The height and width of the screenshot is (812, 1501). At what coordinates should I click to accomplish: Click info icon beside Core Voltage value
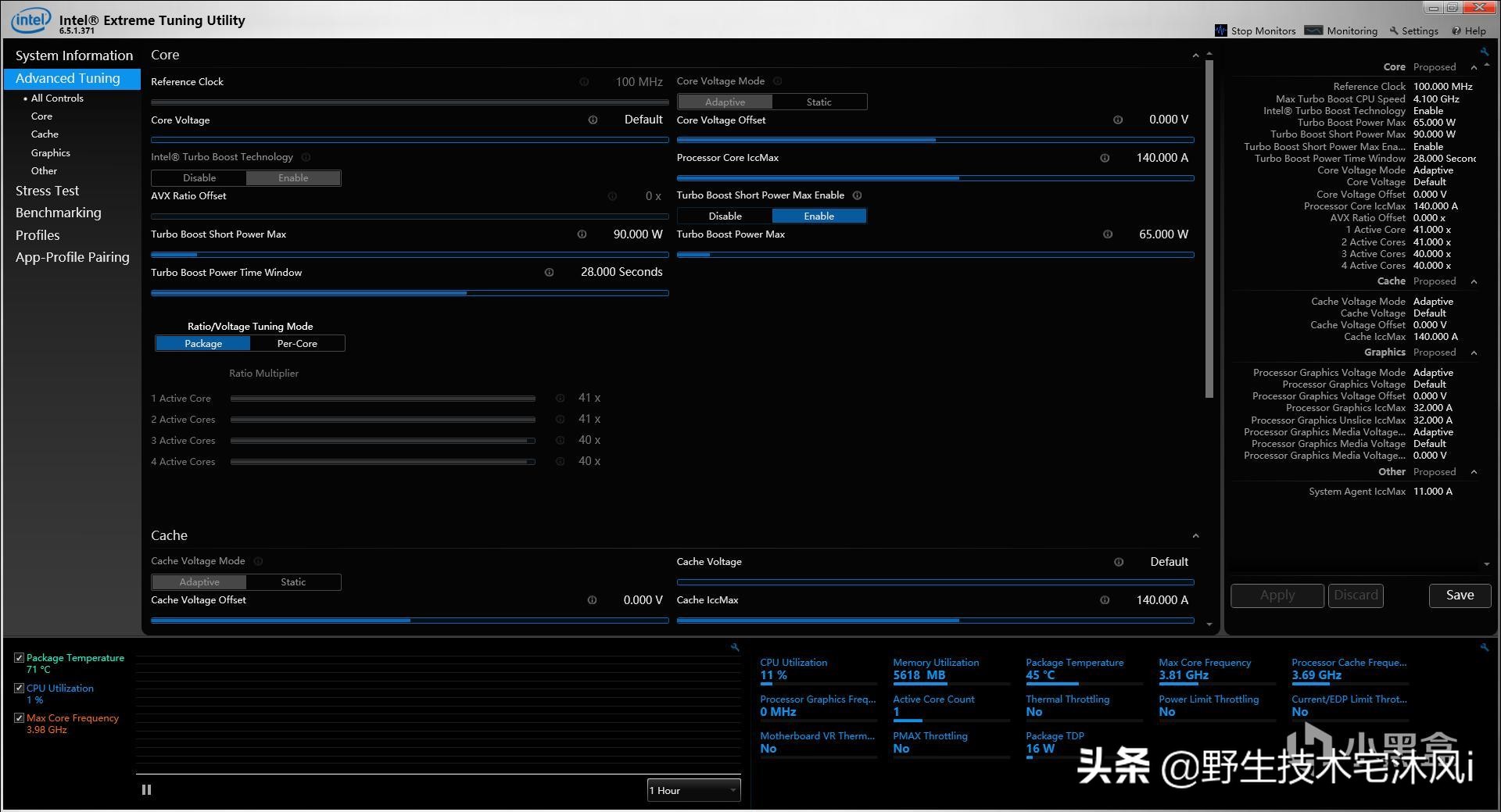coord(593,120)
